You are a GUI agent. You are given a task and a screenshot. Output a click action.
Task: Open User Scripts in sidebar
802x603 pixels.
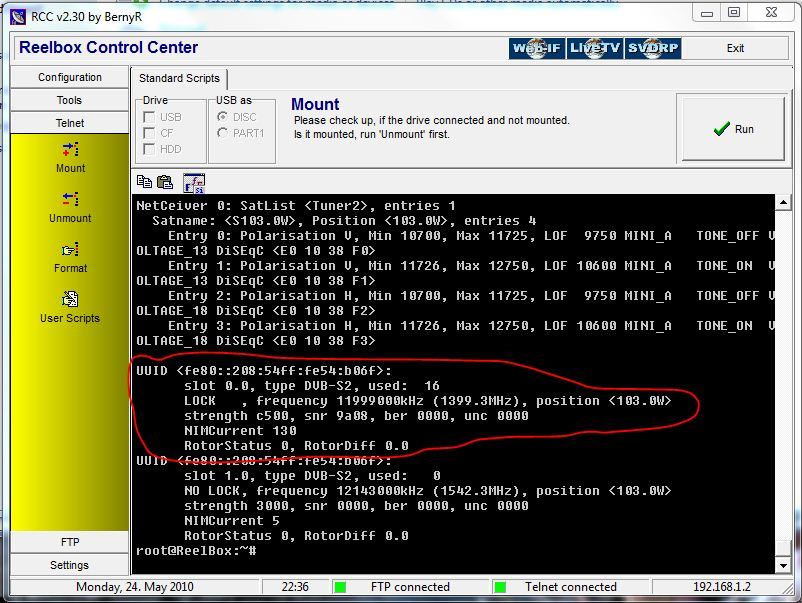click(x=70, y=307)
